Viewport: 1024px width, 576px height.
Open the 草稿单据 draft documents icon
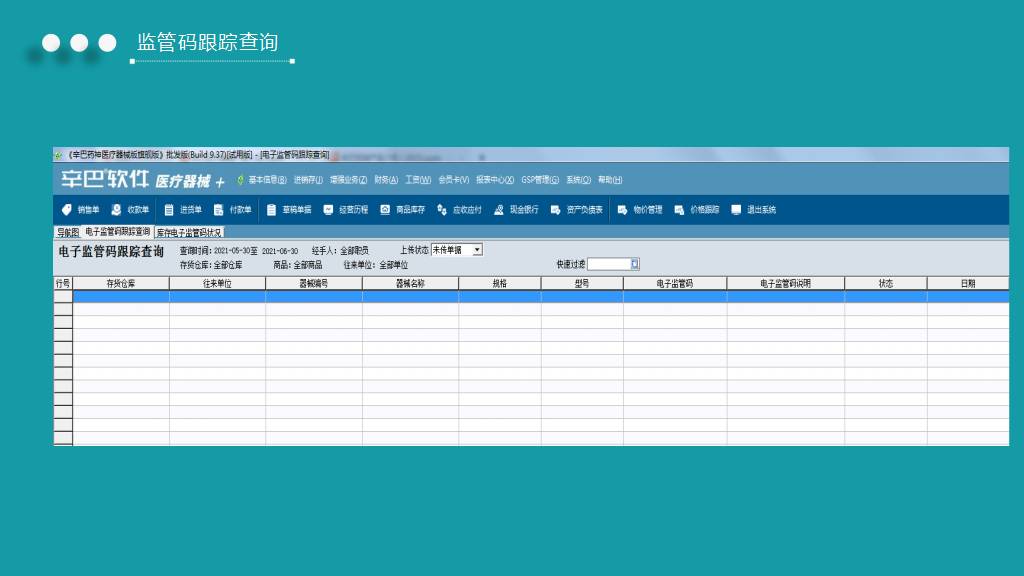pyautogui.click(x=272, y=210)
